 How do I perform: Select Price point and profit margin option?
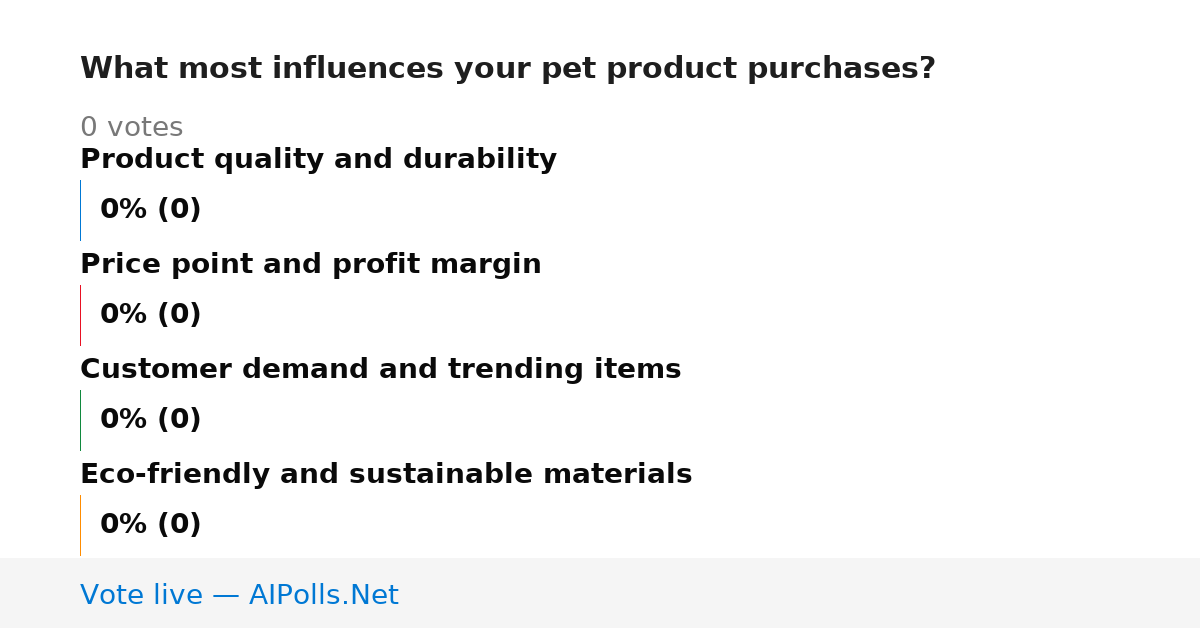pos(311,265)
